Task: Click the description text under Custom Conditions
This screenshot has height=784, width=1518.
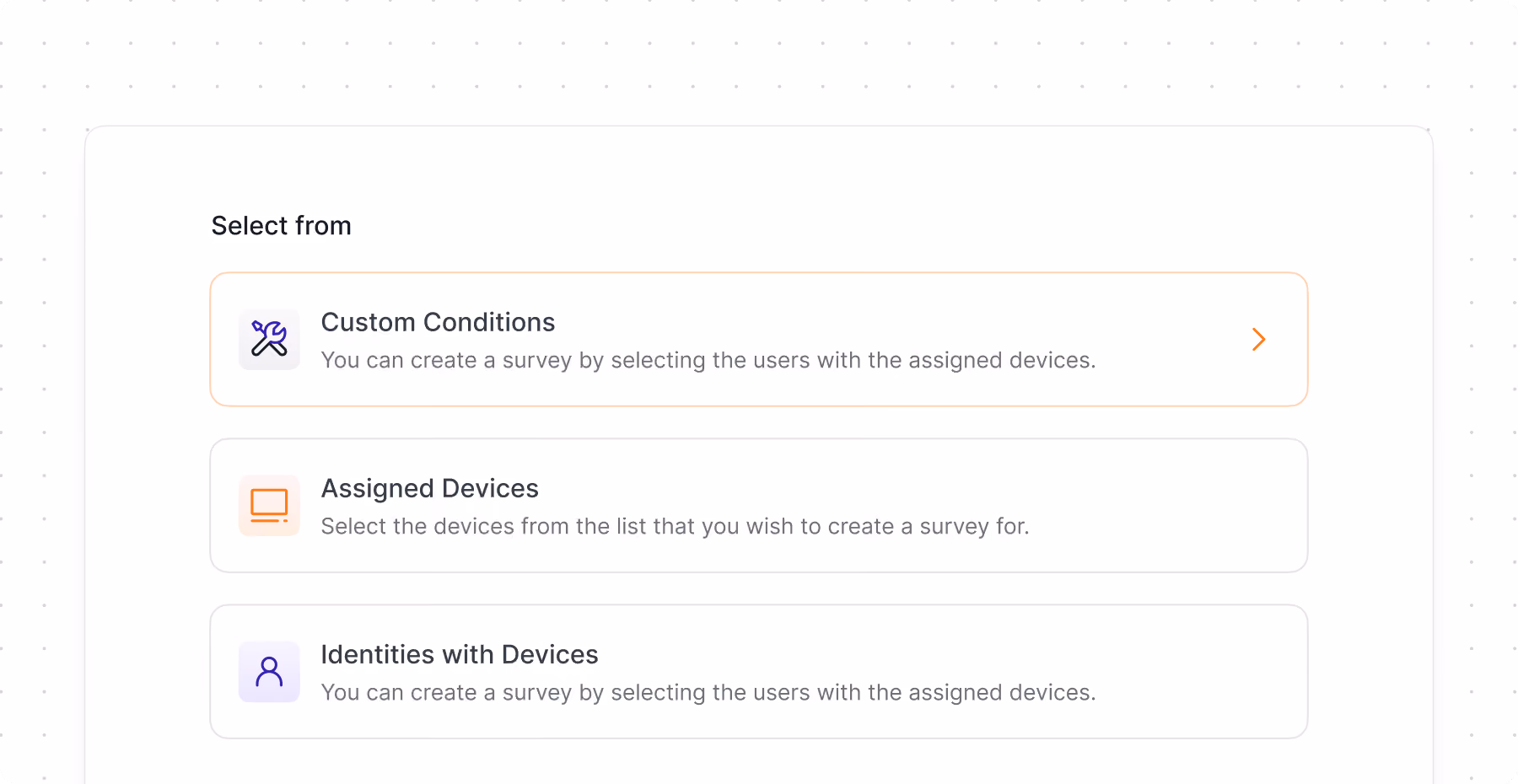Action: click(x=708, y=360)
